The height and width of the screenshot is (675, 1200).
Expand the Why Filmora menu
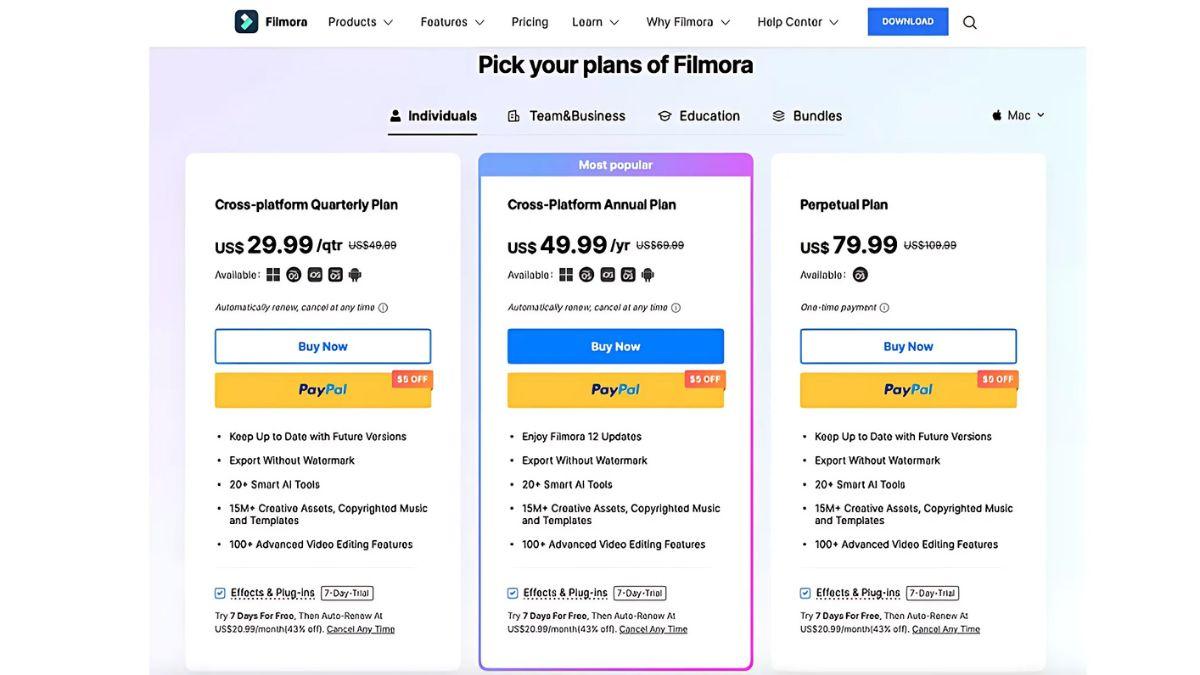click(x=688, y=22)
